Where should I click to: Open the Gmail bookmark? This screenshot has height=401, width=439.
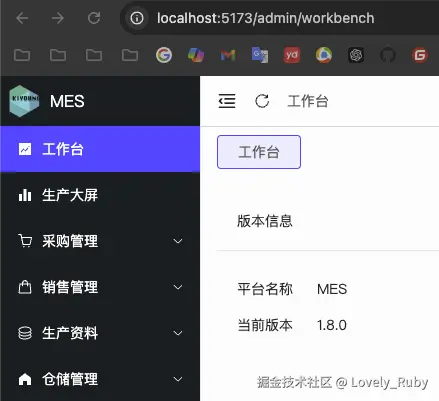228,55
